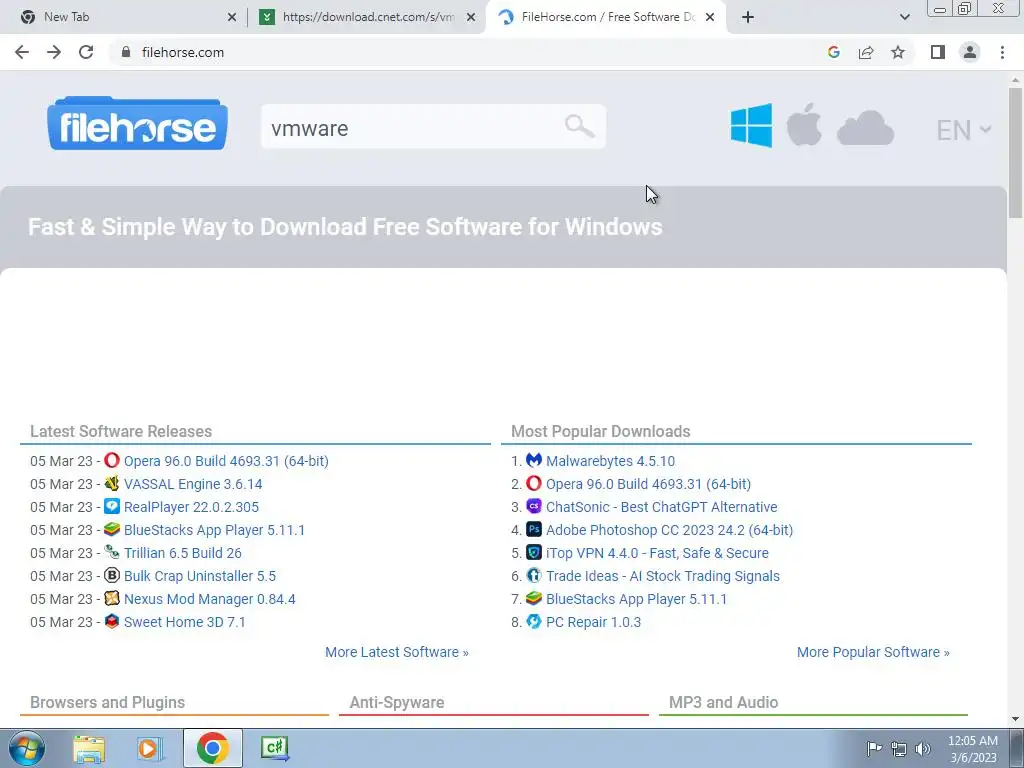The image size is (1024, 768).
Task: Click the Trade Ideas icon
Action: 534,575
